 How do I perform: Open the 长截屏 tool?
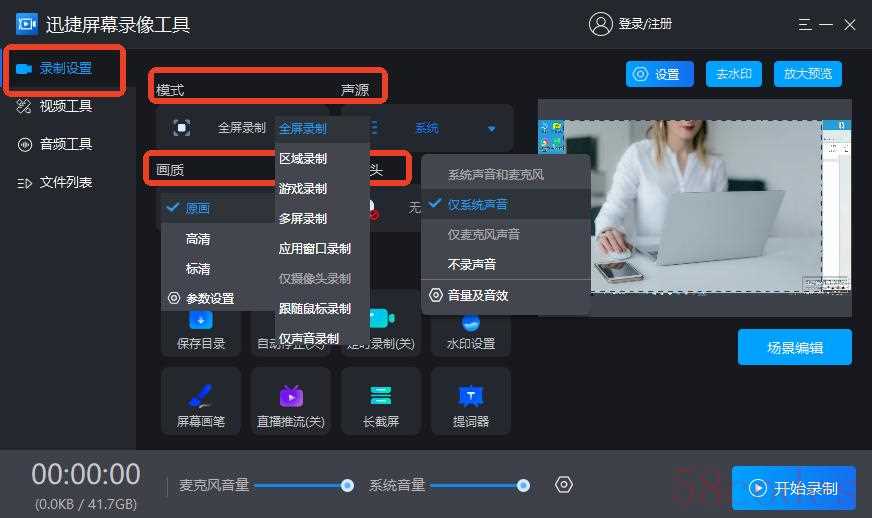tap(381, 401)
